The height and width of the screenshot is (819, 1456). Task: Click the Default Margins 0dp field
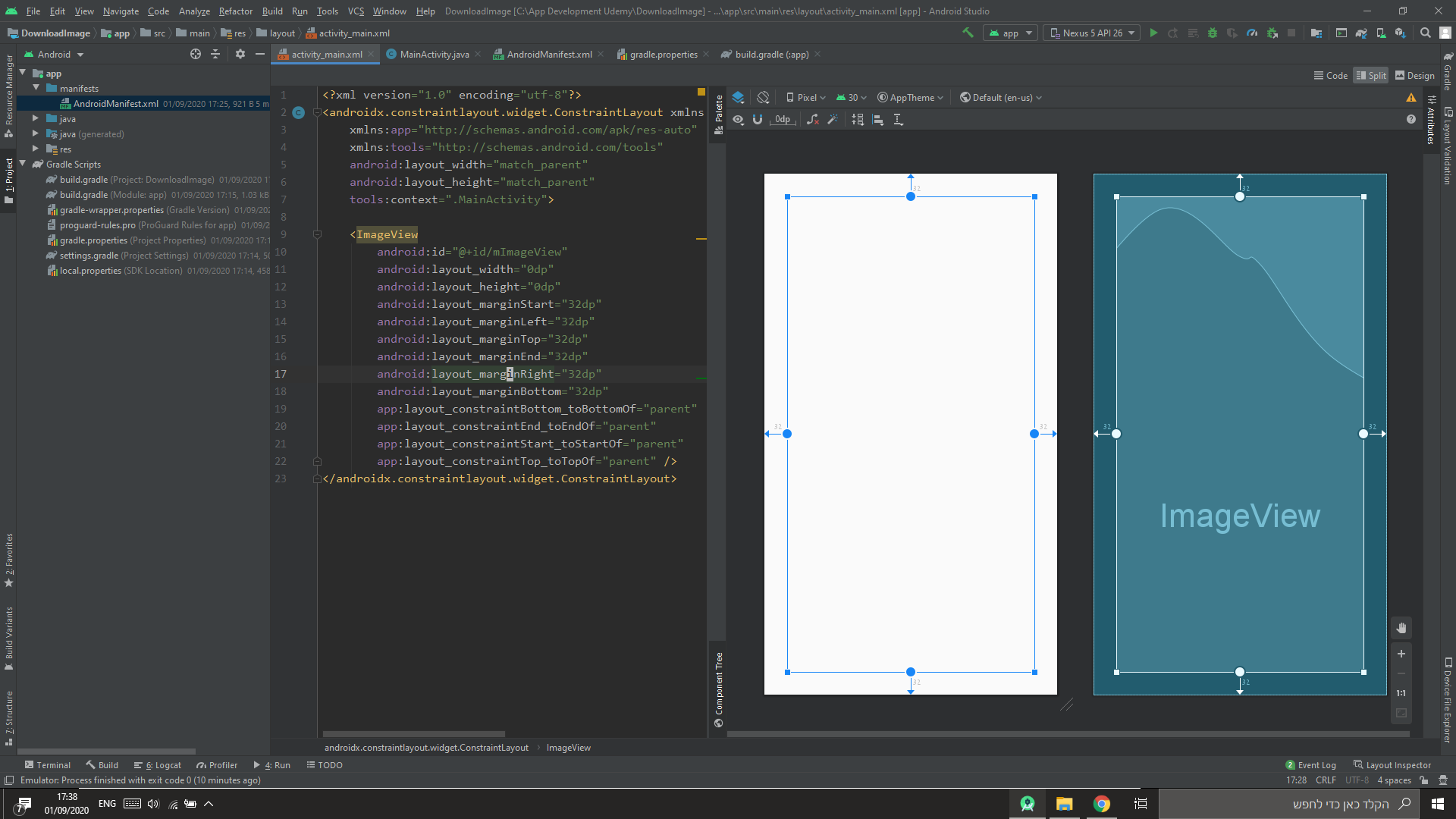(x=783, y=120)
